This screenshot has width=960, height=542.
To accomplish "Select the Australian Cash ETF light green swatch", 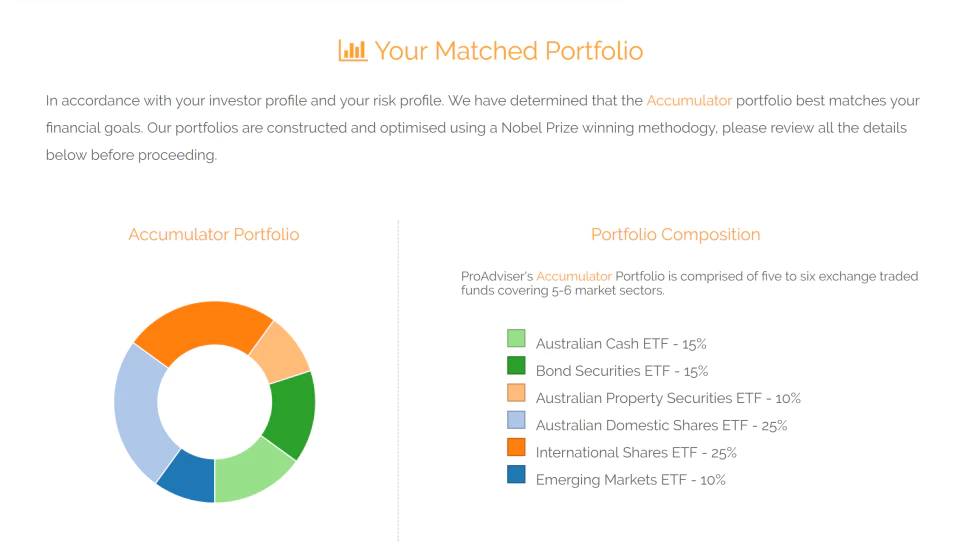I will (516, 338).
